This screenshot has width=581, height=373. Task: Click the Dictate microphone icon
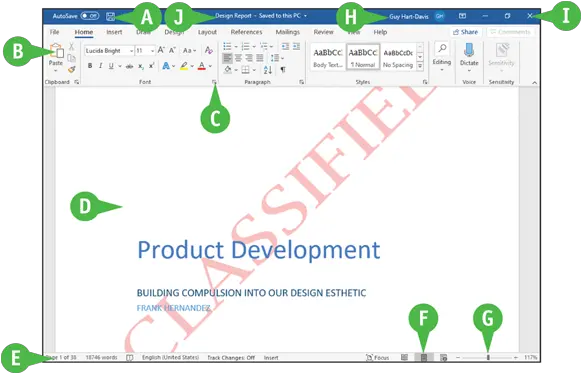tap(469, 50)
